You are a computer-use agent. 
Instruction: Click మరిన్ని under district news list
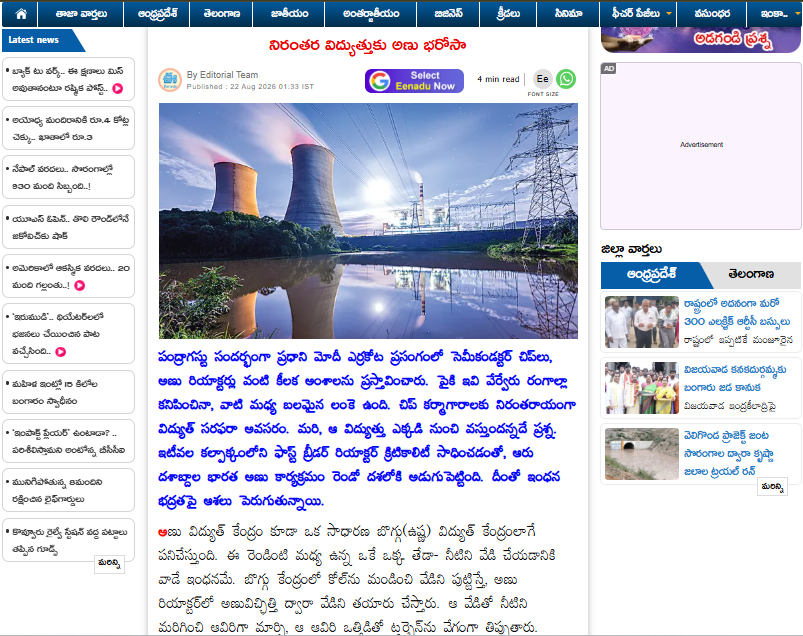(772, 486)
